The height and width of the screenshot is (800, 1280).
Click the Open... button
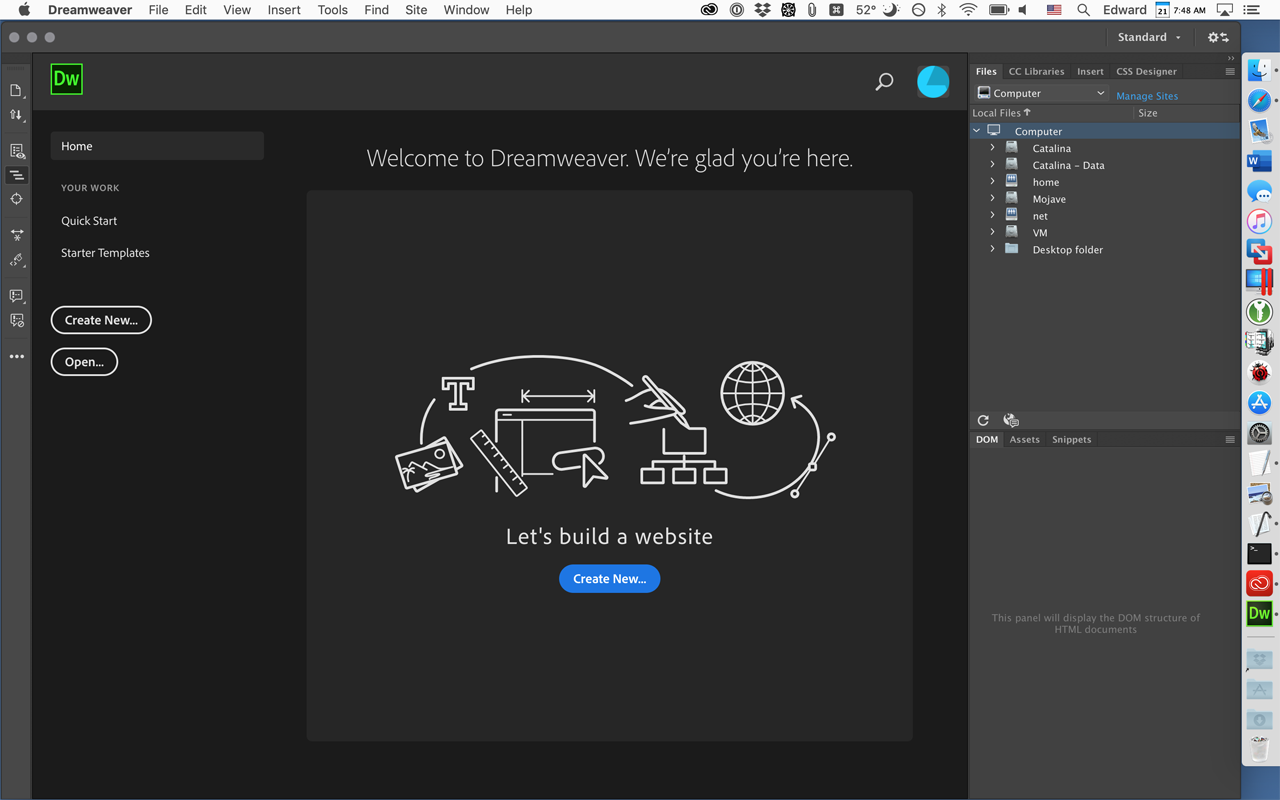tap(84, 362)
